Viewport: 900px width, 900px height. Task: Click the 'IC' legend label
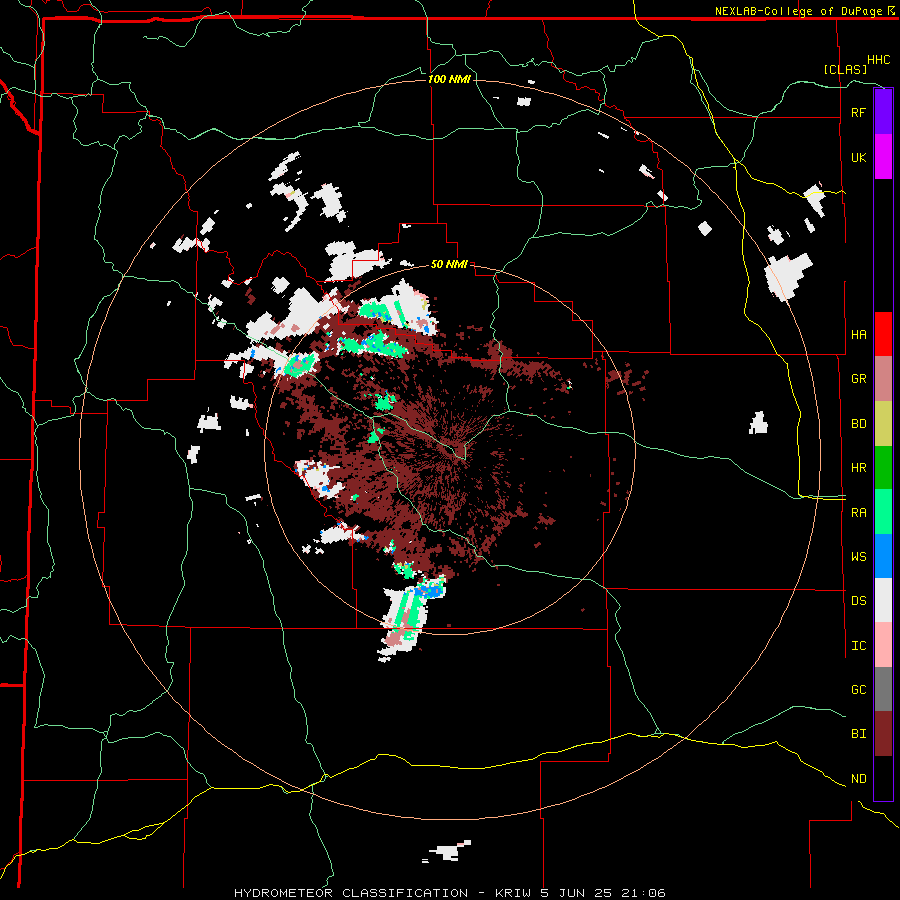point(858,646)
